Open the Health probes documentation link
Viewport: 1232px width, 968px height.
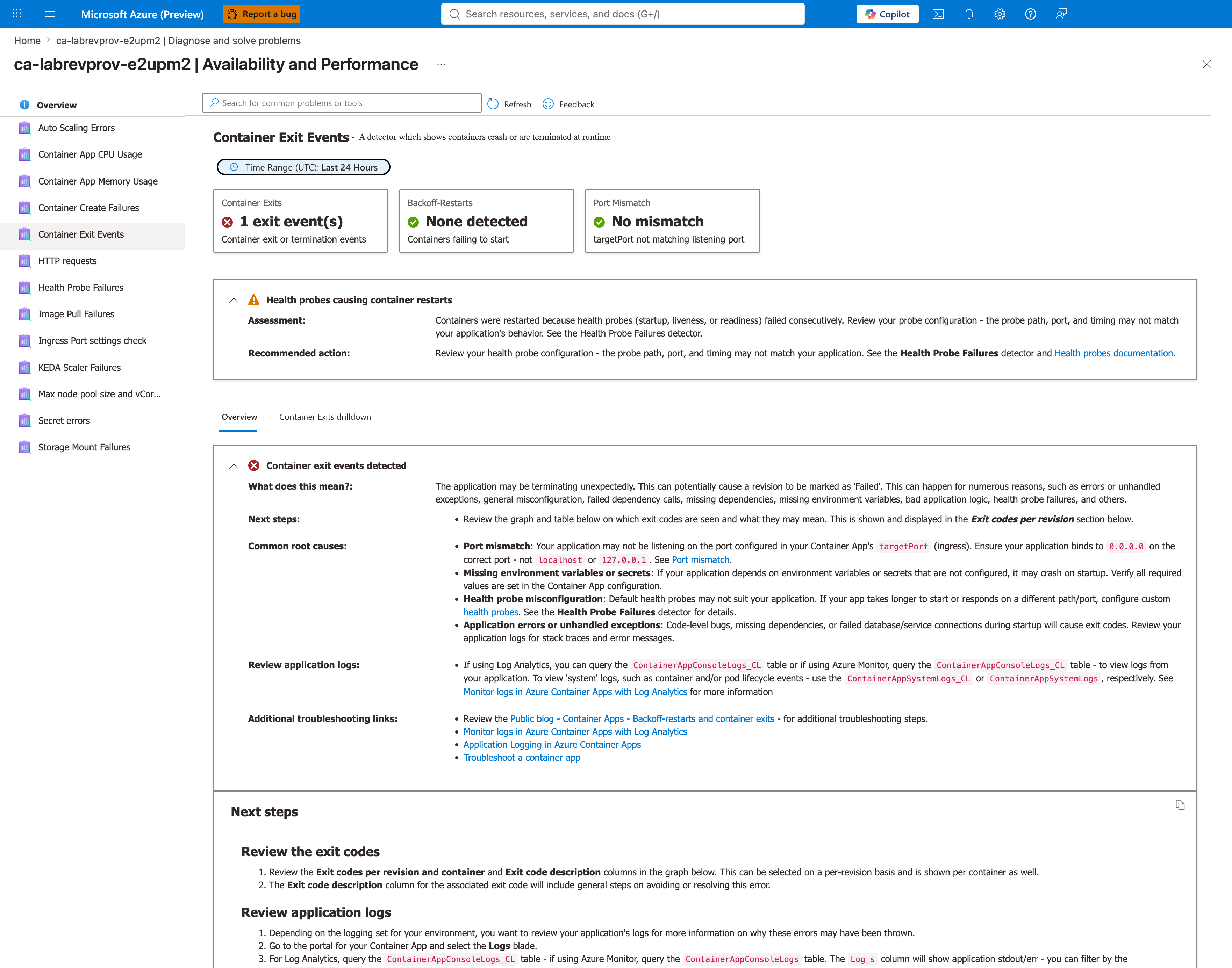point(1113,354)
